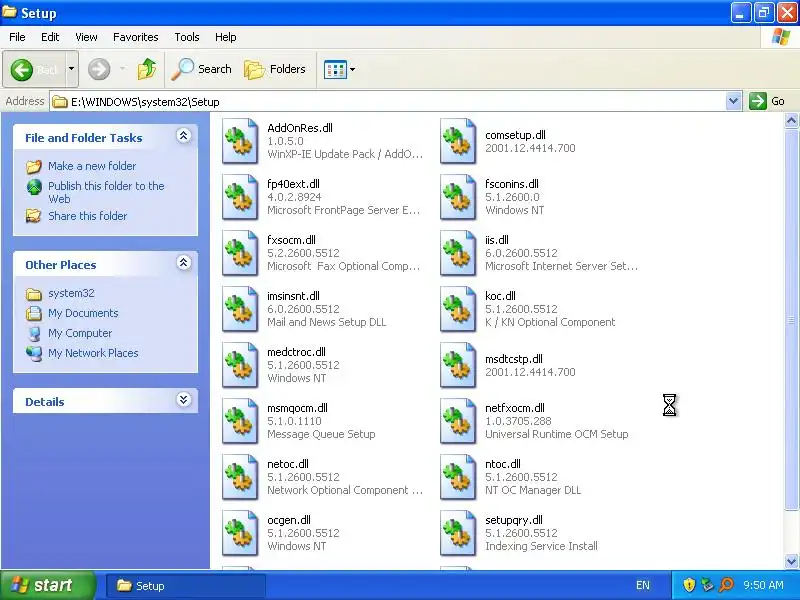Click the setupqry.dll file name text

pos(514,520)
